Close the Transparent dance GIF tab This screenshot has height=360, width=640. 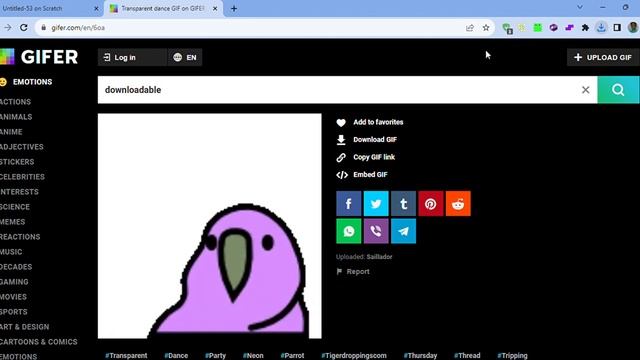click(x=215, y=9)
